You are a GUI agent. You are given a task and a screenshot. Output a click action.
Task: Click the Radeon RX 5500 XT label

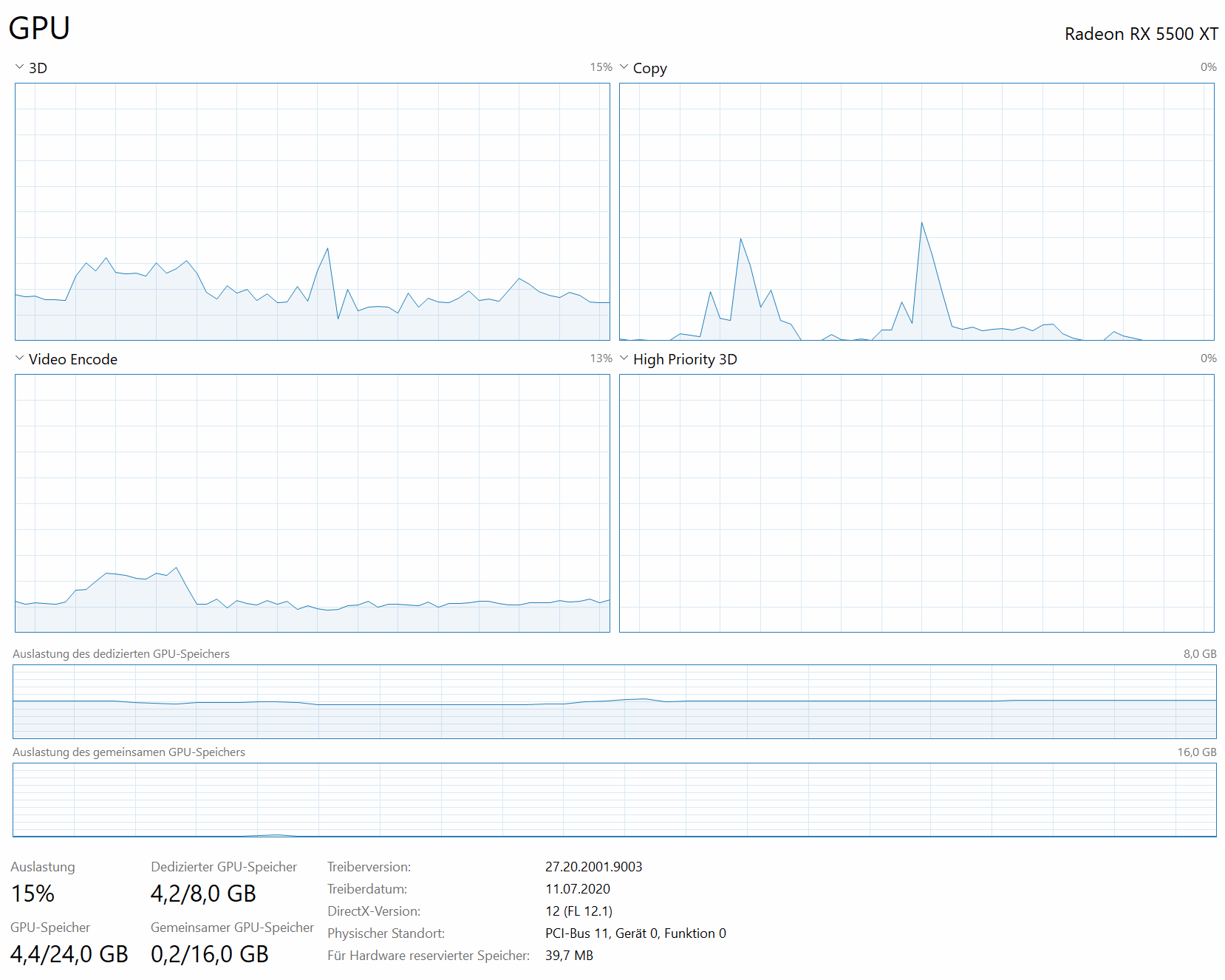coord(1142,34)
